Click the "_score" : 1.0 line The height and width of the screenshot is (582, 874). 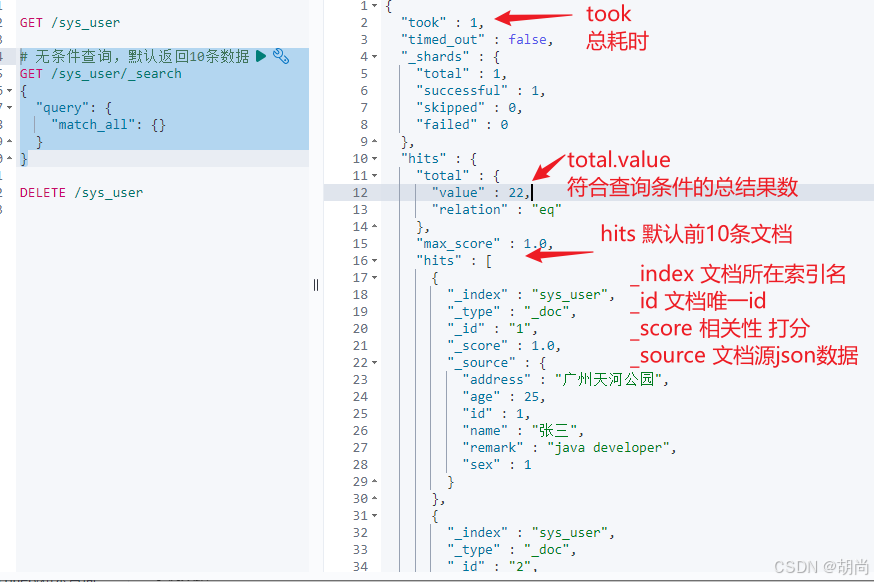(503, 346)
